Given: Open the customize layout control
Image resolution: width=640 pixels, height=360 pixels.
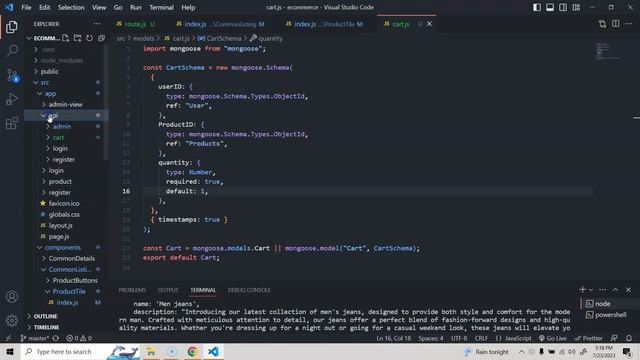Looking at the screenshot, I should [x=576, y=7].
